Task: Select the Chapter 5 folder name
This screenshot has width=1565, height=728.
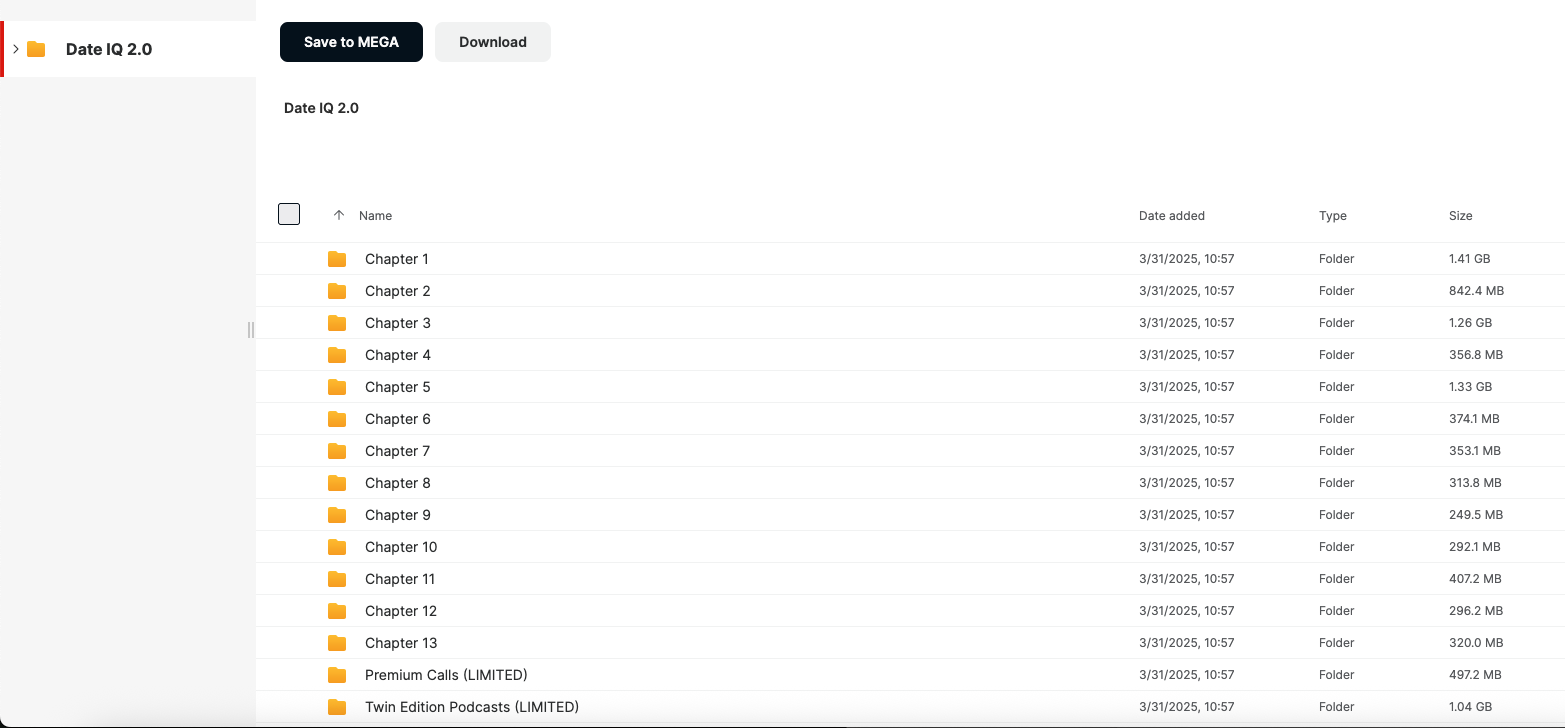Action: pos(397,387)
